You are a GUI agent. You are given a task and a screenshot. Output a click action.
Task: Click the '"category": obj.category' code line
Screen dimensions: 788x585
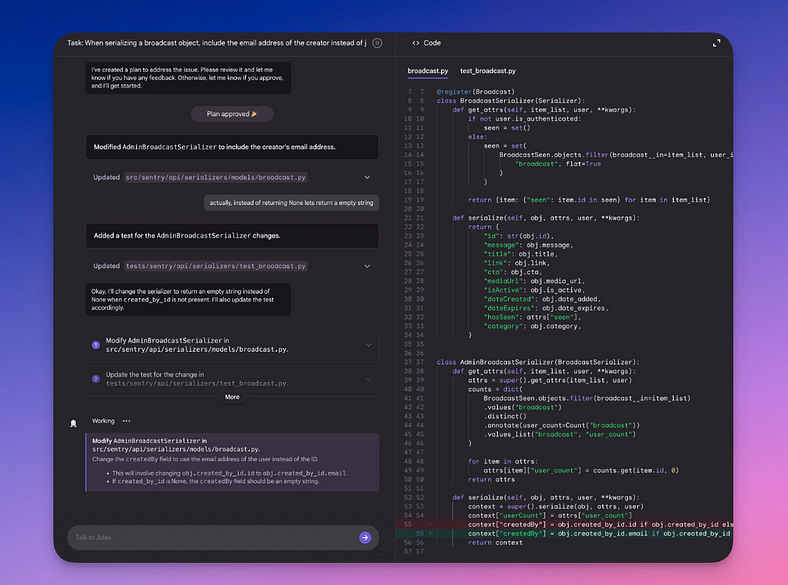tap(532, 327)
